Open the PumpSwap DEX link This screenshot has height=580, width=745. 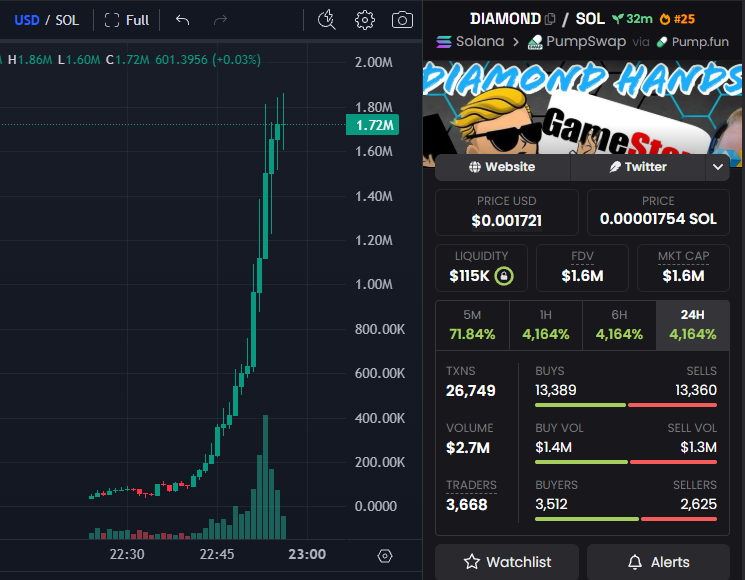[x=586, y=41]
